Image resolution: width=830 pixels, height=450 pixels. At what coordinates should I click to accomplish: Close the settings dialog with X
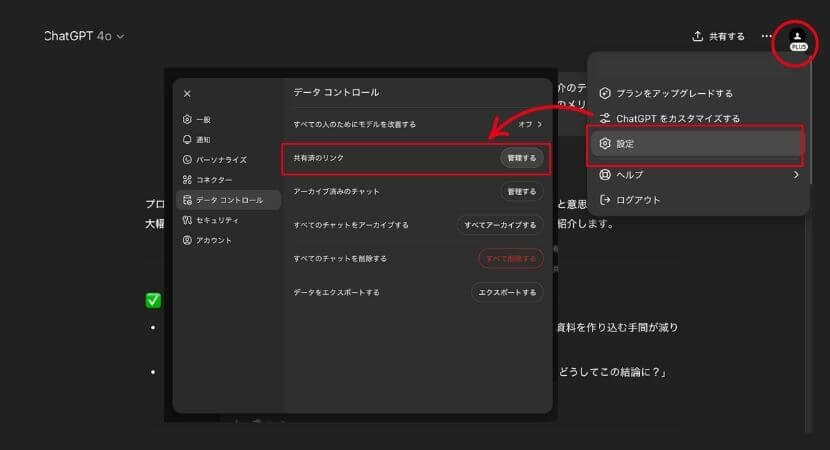pyautogui.click(x=187, y=94)
